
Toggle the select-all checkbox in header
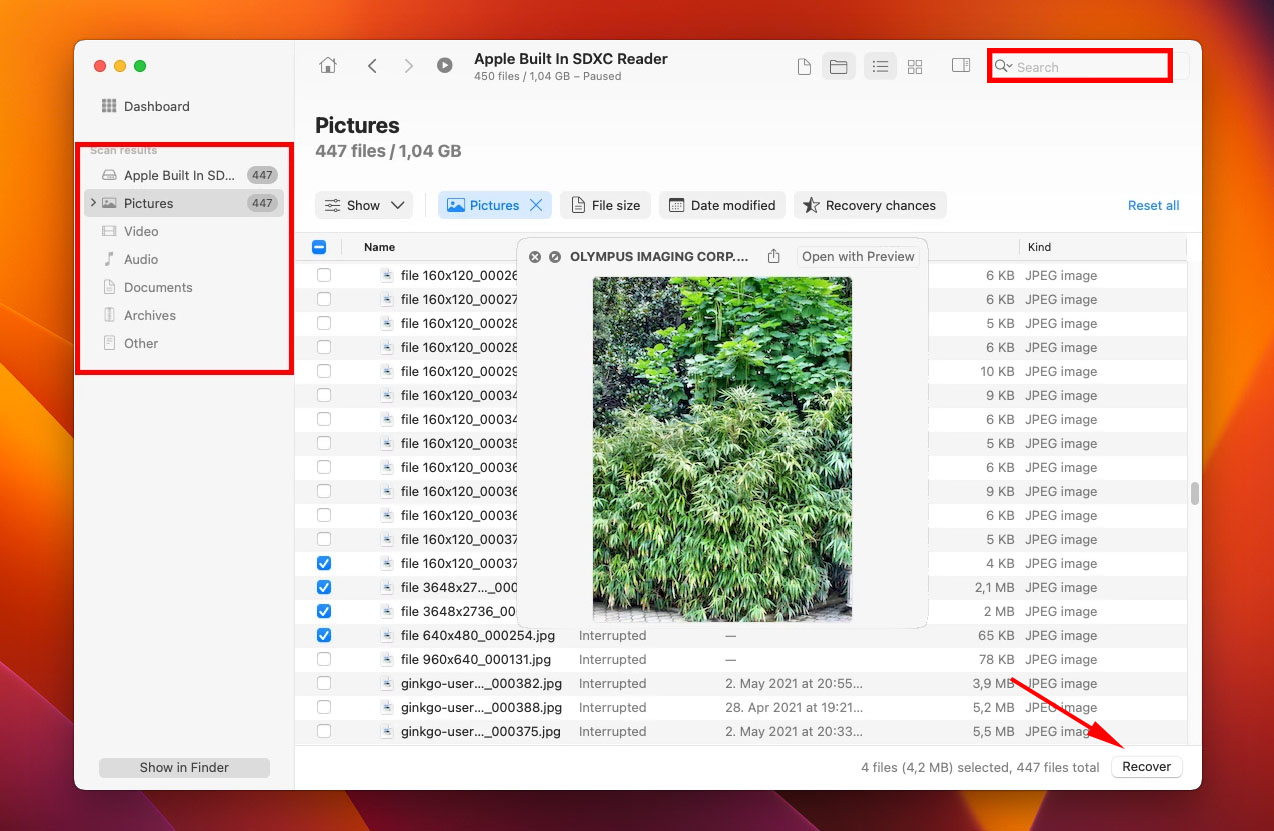320,247
